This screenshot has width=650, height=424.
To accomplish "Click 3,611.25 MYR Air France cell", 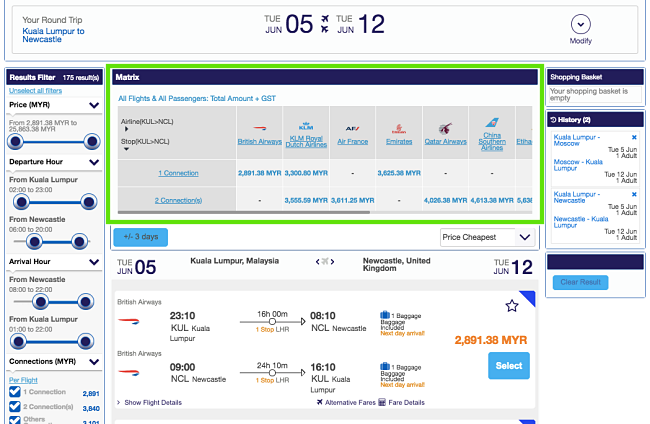I will point(352,201).
